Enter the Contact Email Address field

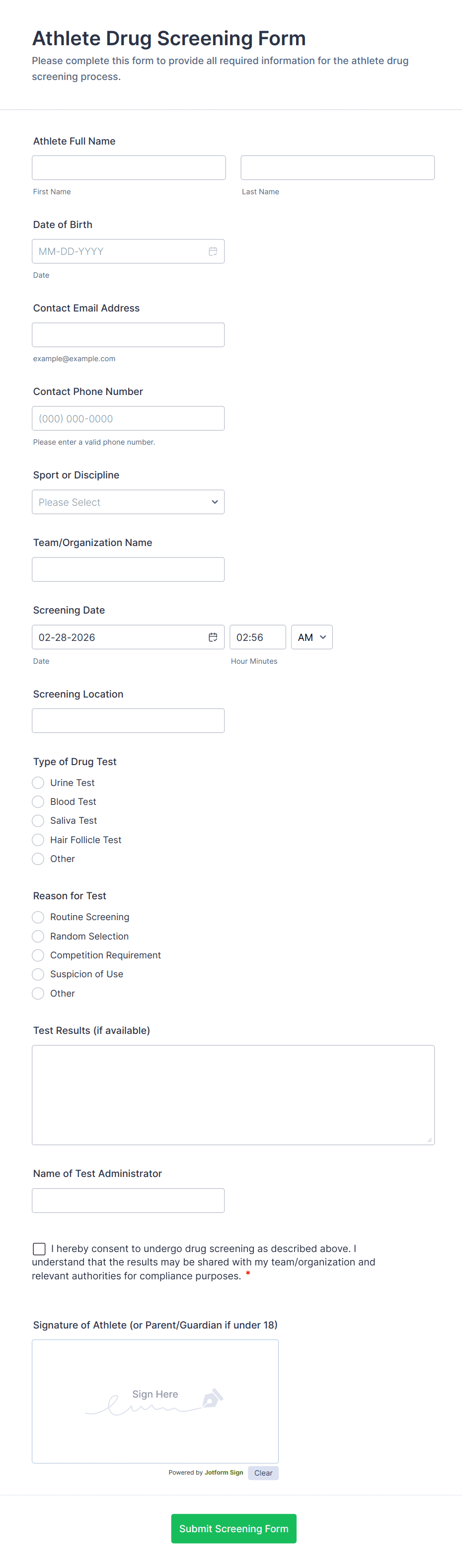(x=128, y=335)
